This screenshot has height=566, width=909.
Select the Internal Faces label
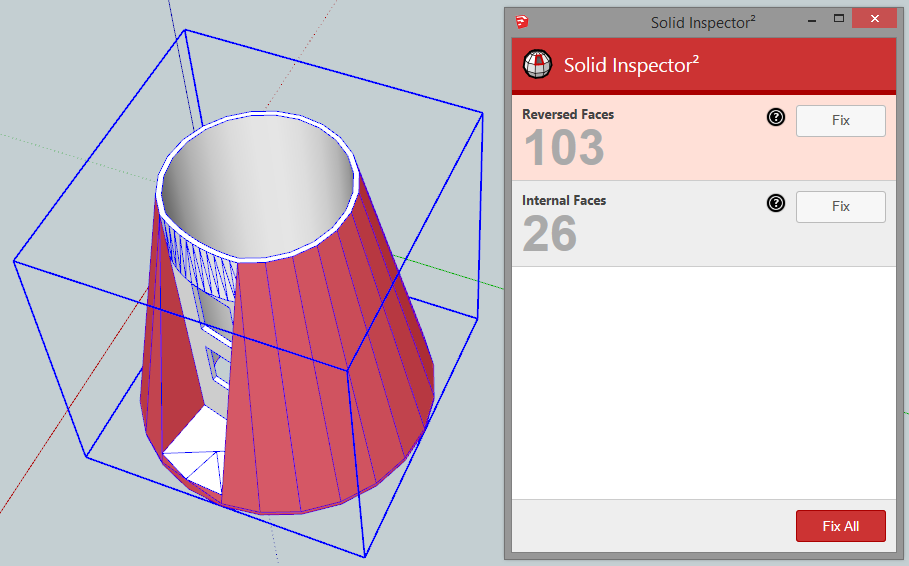(564, 200)
